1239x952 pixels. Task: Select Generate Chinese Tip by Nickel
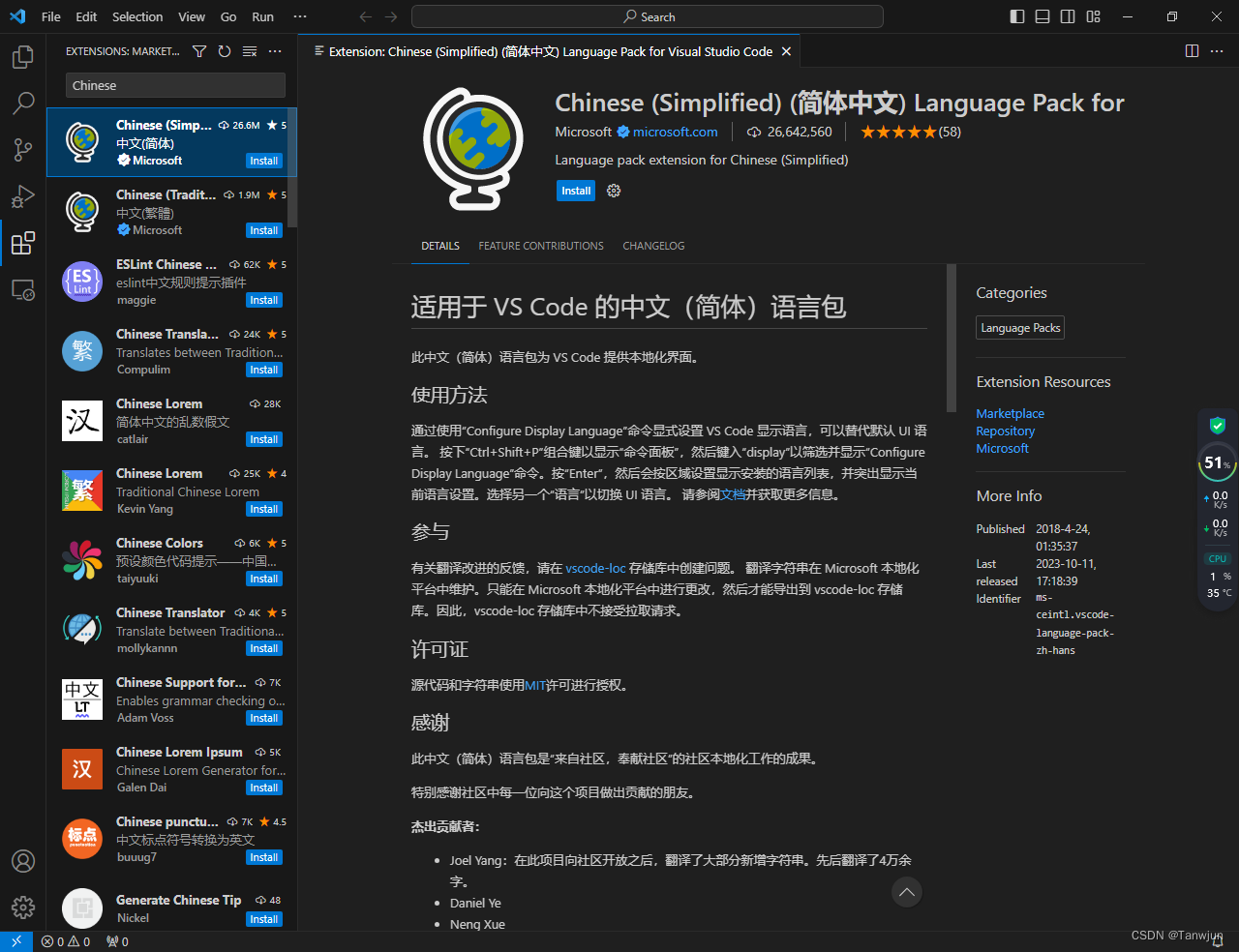tap(171, 908)
